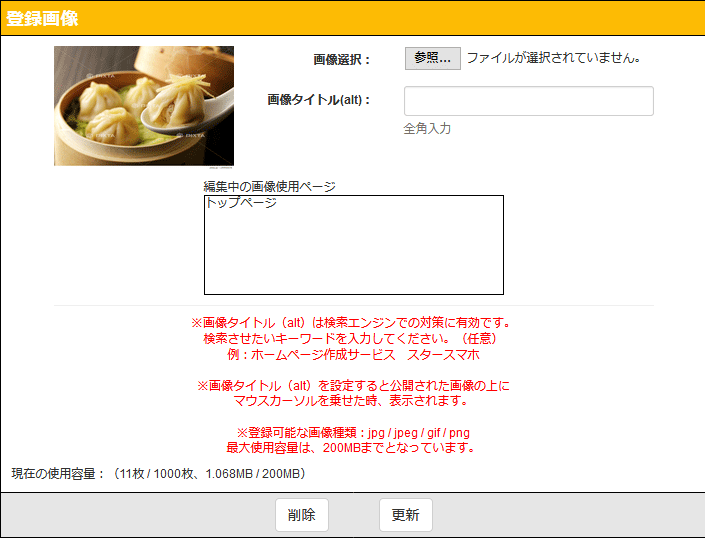Click the 最大使用容量 200MB notice line
Screen dimensions: 705x538
point(353,447)
